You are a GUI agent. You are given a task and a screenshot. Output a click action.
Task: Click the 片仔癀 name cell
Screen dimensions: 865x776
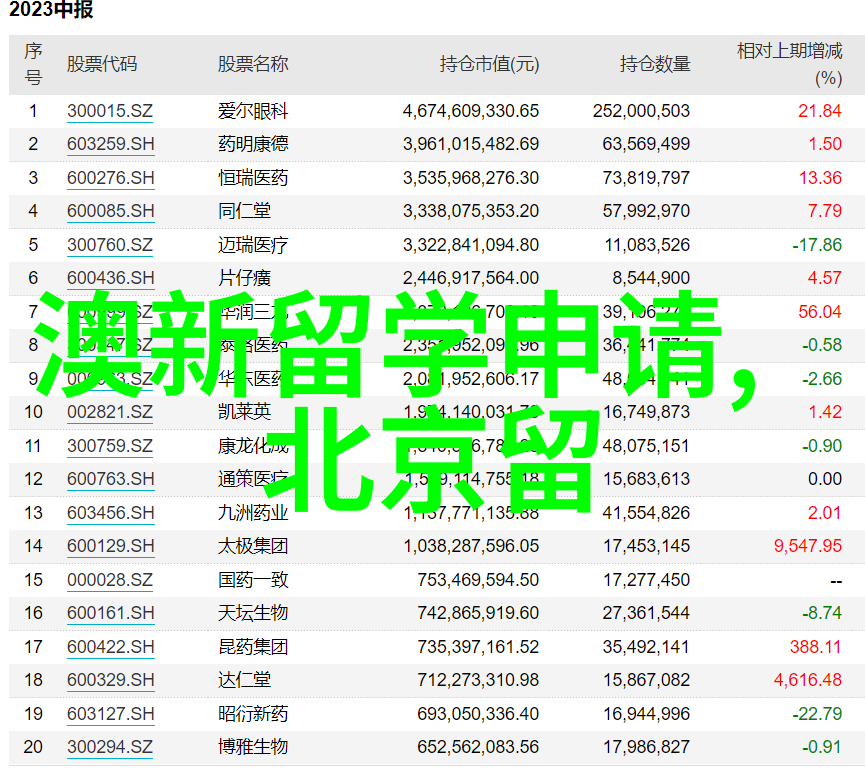244,278
